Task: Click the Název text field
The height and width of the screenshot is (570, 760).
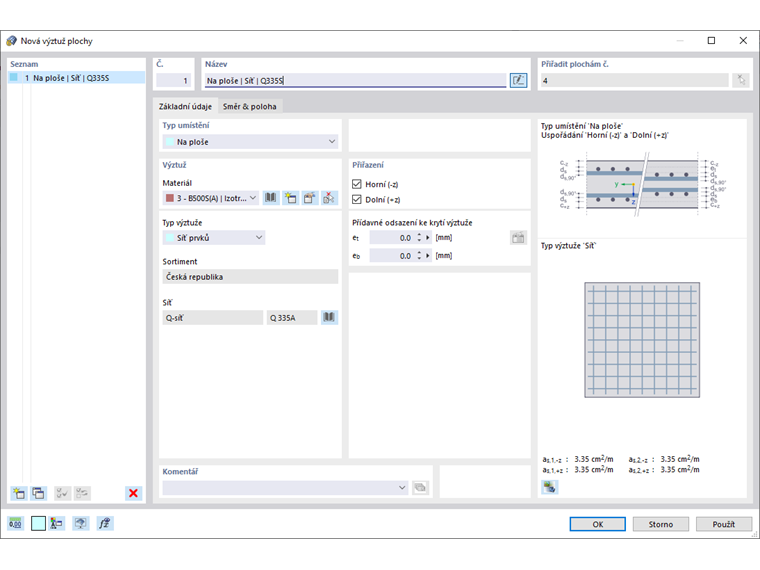Action: [x=355, y=80]
